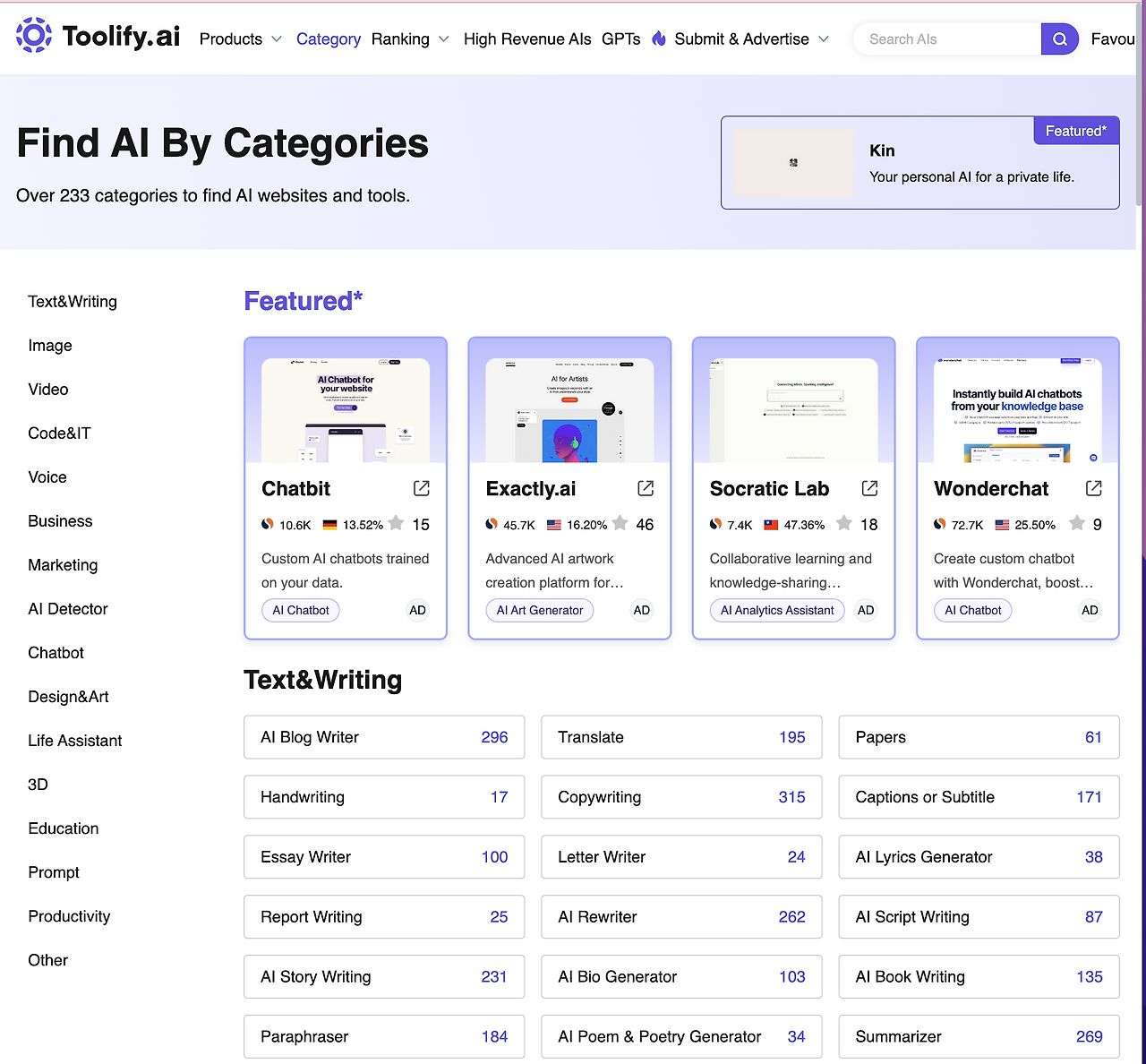The height and width of the screenshot is (1064, 1146).
Task: Click the search magnifier button
Action: click(x=1059, y=39)
